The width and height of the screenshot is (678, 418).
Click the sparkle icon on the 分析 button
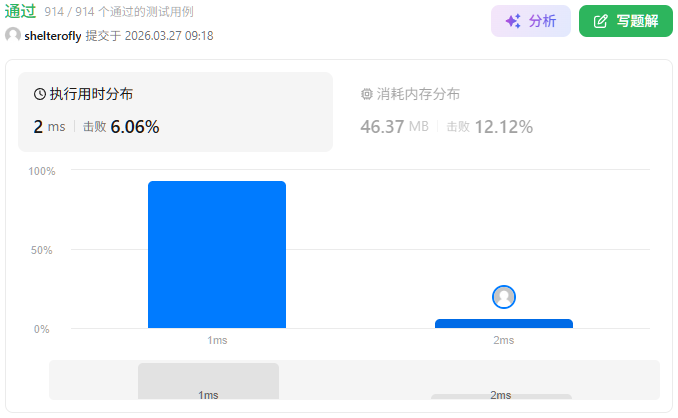[x=512, y=21]
